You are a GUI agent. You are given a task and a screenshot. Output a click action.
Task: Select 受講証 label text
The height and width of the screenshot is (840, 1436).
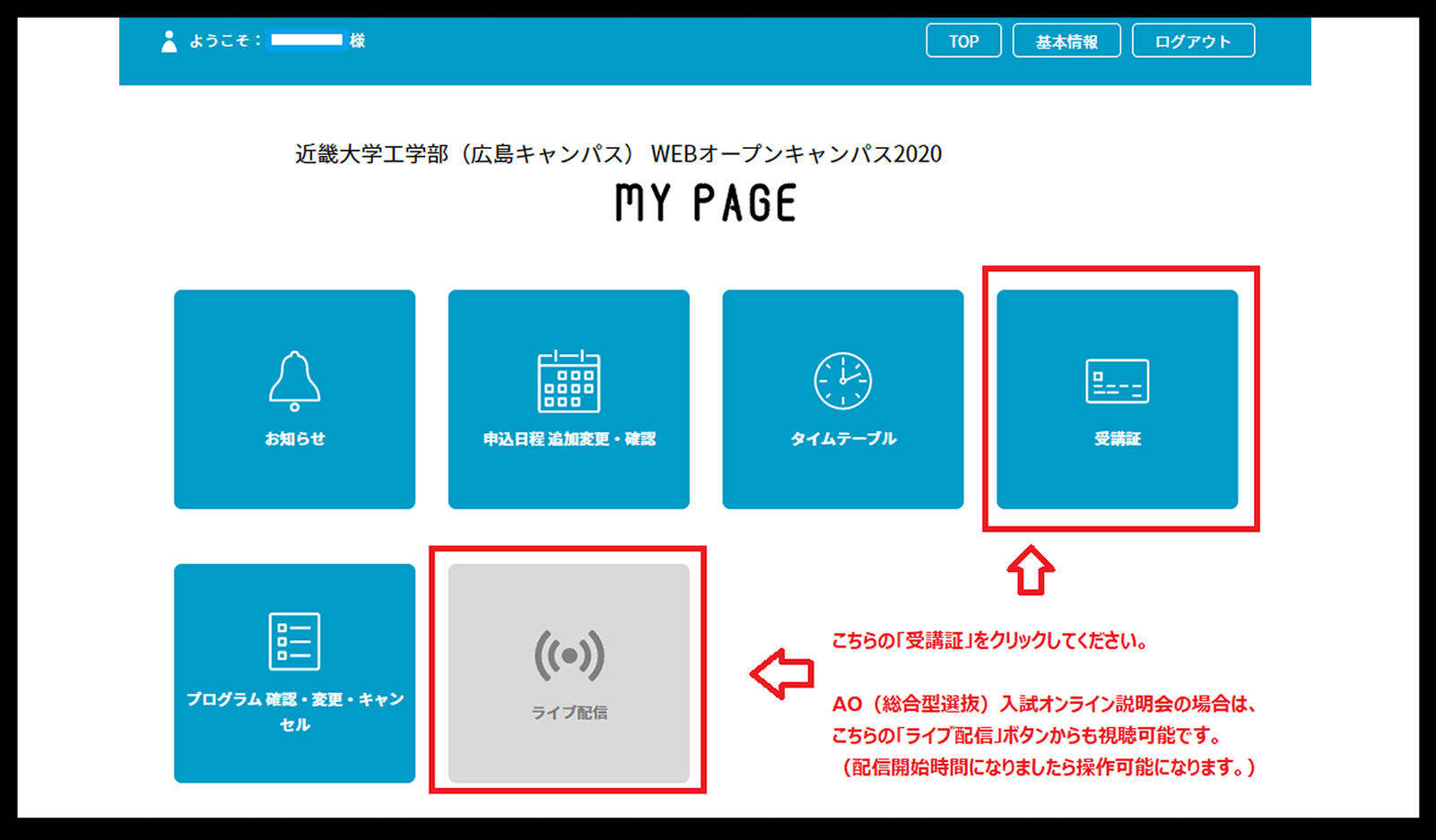[1117, 438]
